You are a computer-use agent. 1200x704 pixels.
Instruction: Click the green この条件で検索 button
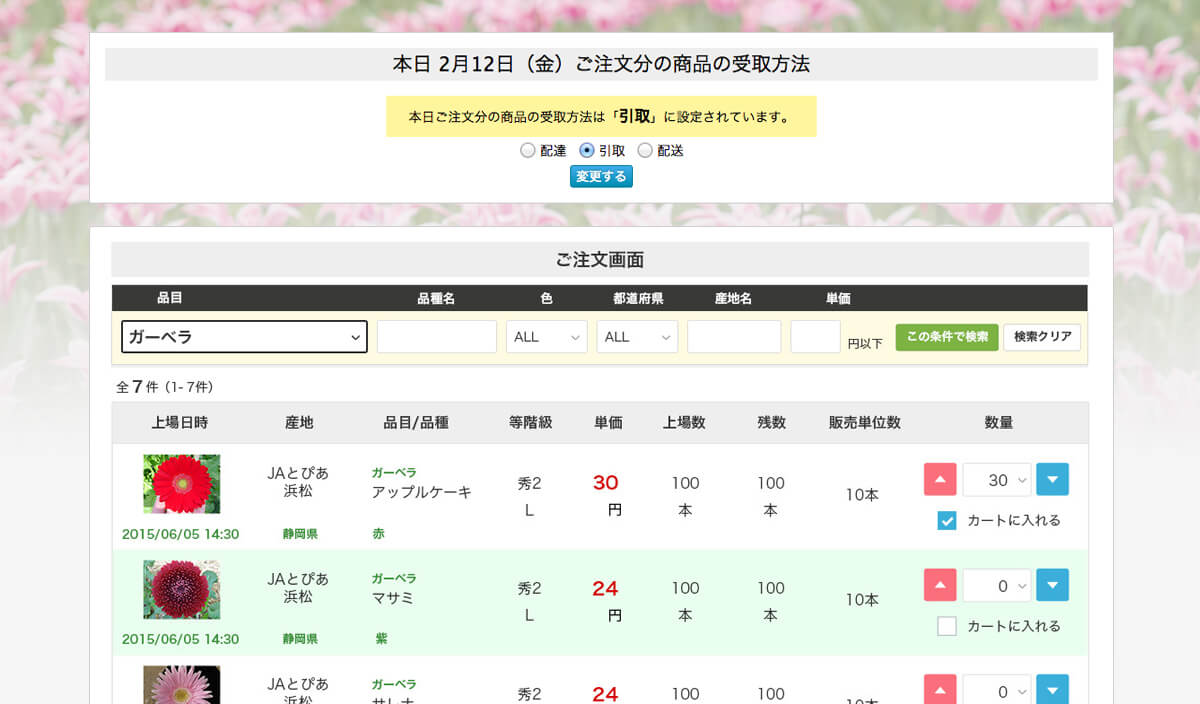click(x=946, y=337)
